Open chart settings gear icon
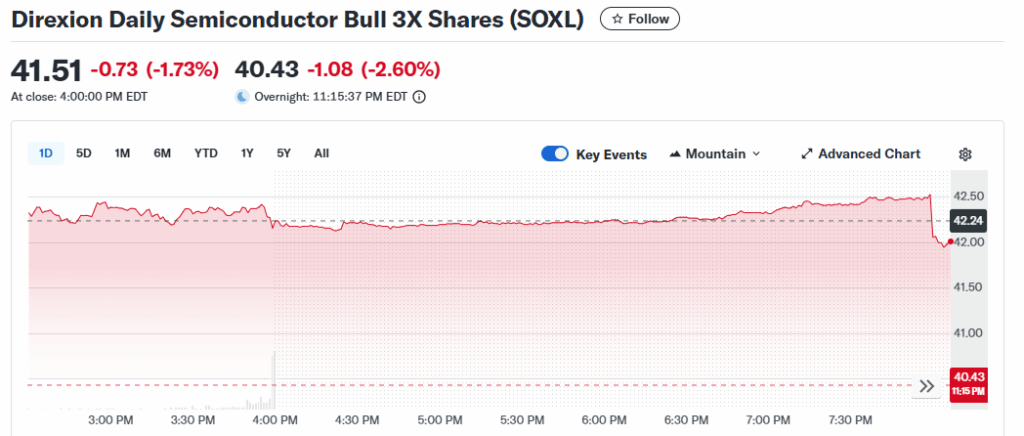1024x436 pixels. pyautogui.click(x=965, y=154)
